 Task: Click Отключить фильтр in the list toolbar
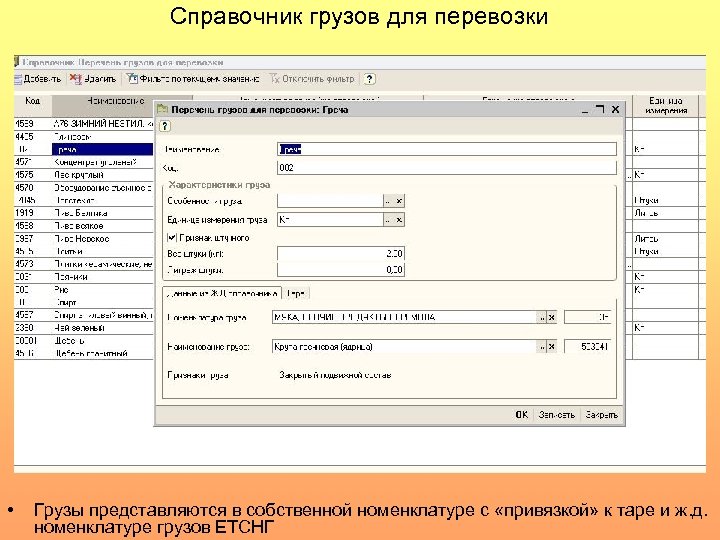point(312,79)
